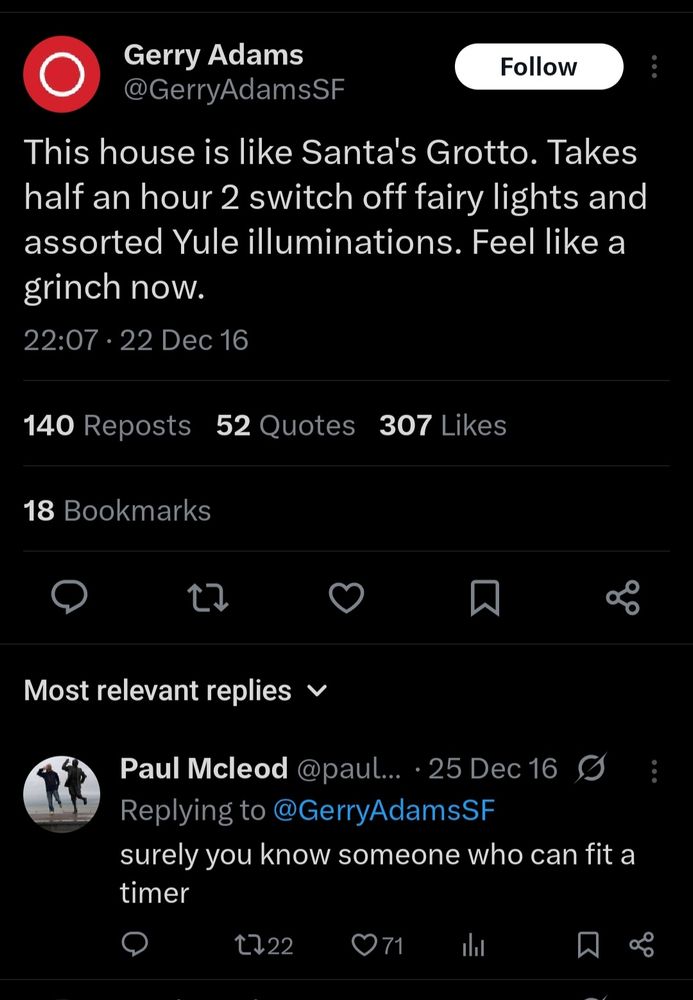Share Paul Mcleod's reply

click(x=641, y=945)
